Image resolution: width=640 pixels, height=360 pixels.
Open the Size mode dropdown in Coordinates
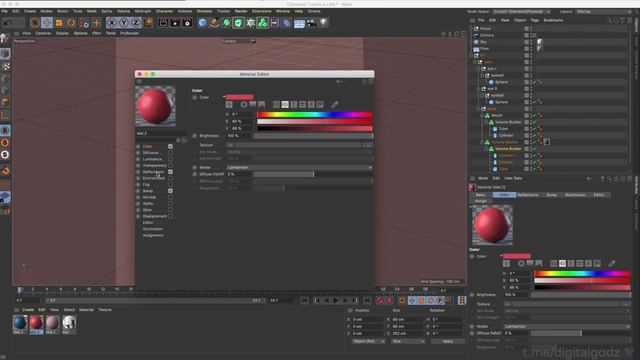pyautogui.click(x=408, y=341)
